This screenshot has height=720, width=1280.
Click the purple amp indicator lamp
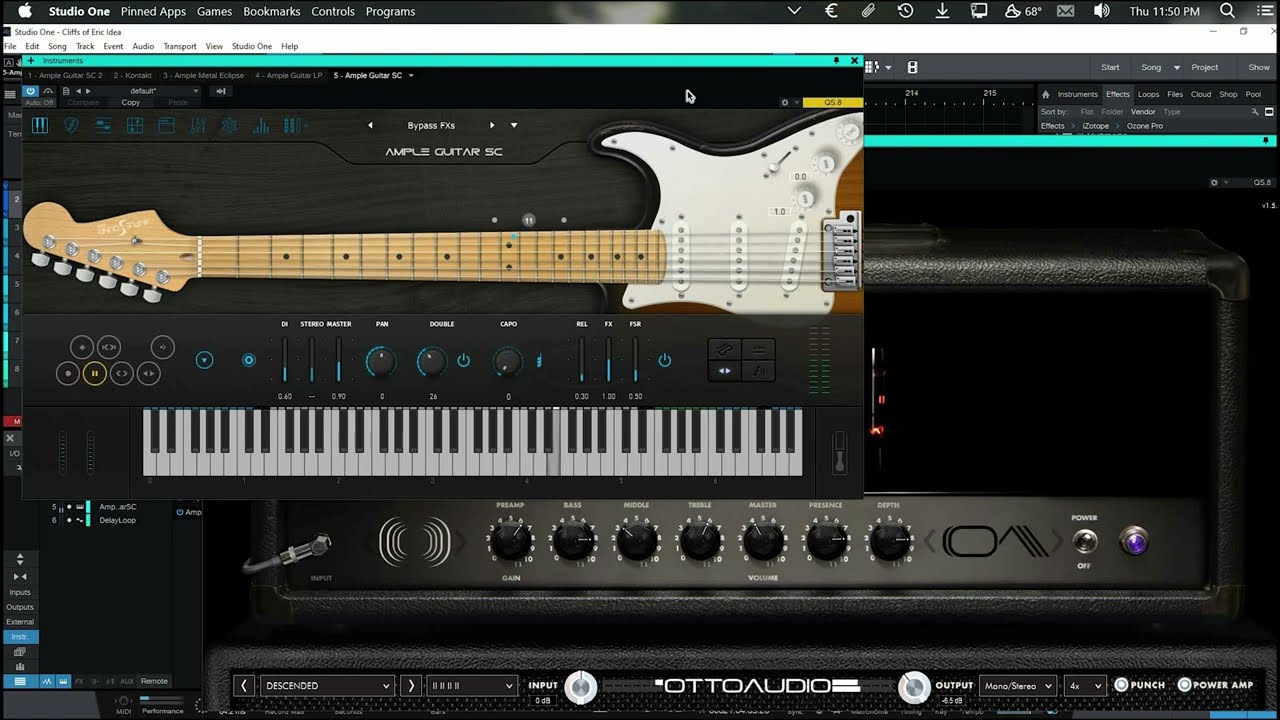click(1134, 542)
